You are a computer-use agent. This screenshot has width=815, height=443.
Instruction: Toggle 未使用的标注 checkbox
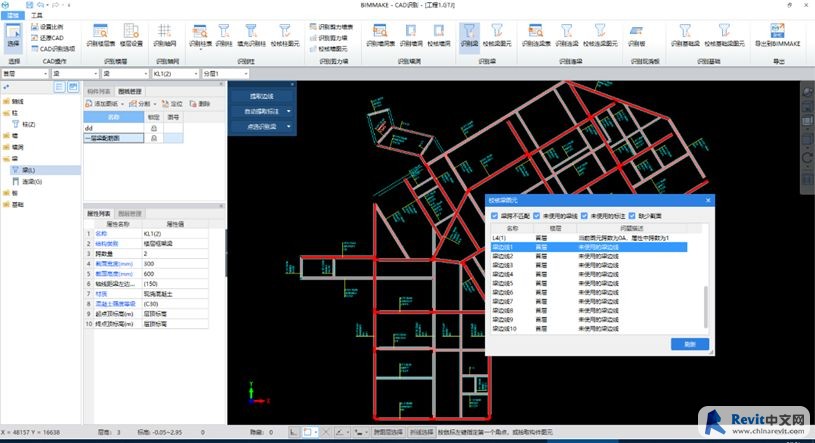click(x=584, y=215)
